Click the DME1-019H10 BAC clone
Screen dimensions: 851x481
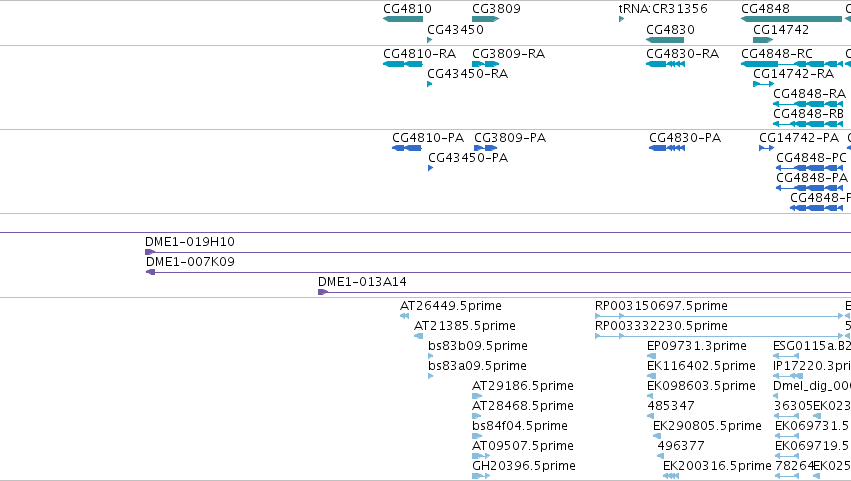point(498,252)
